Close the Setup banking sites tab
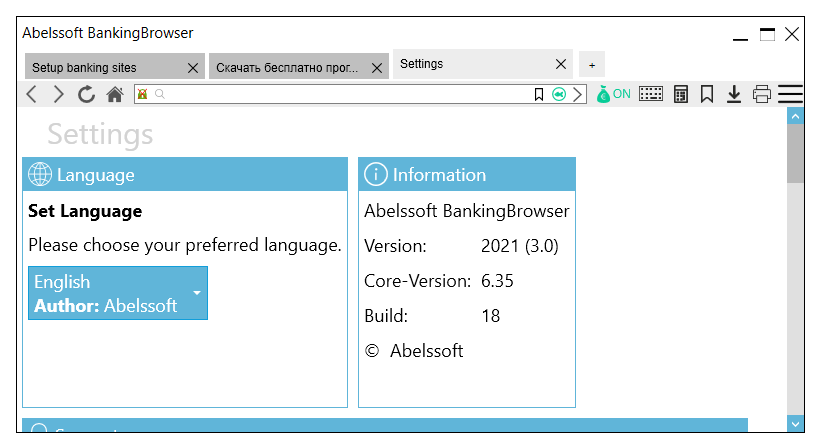816x448 pixels. coord(193,68)
